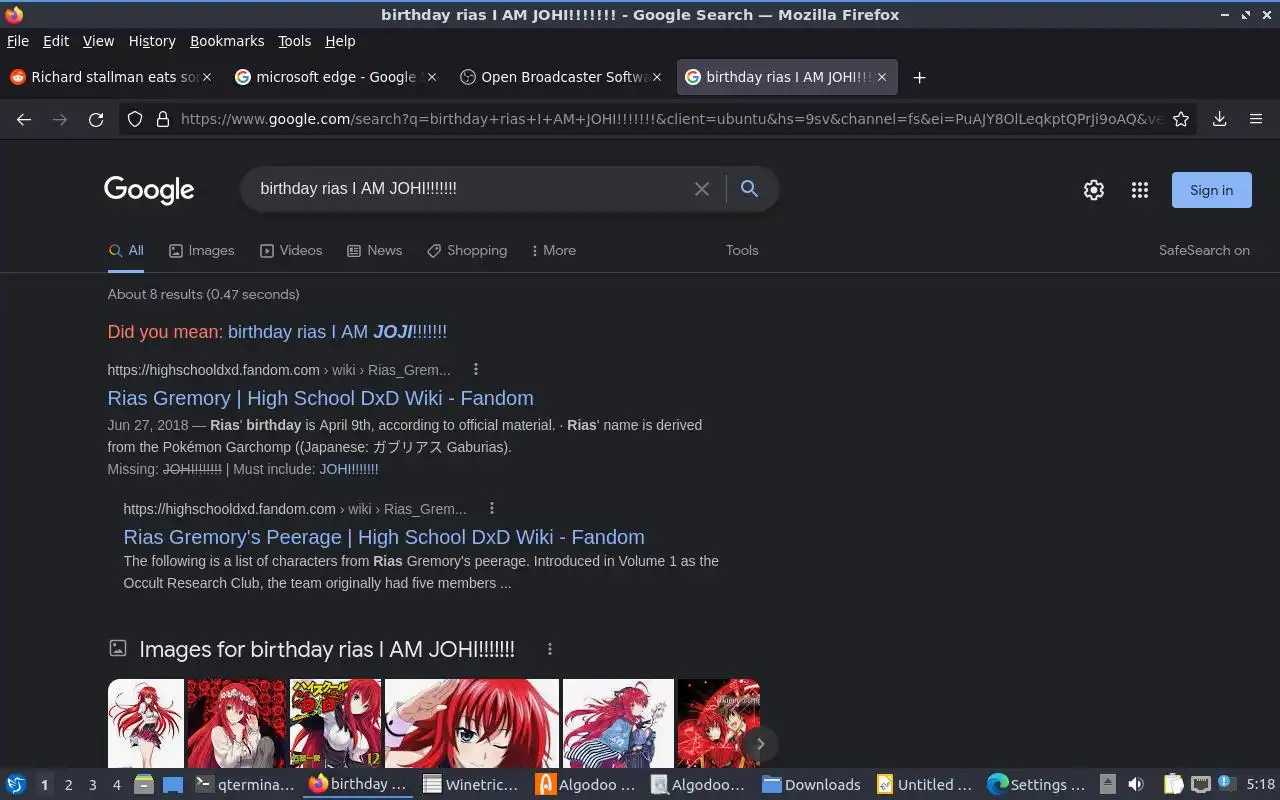Image resolution: width=1280 pixels, height=800 pixels.
Task: Open Rias Gremory High School DxD Wiki link
Action: 320,398
